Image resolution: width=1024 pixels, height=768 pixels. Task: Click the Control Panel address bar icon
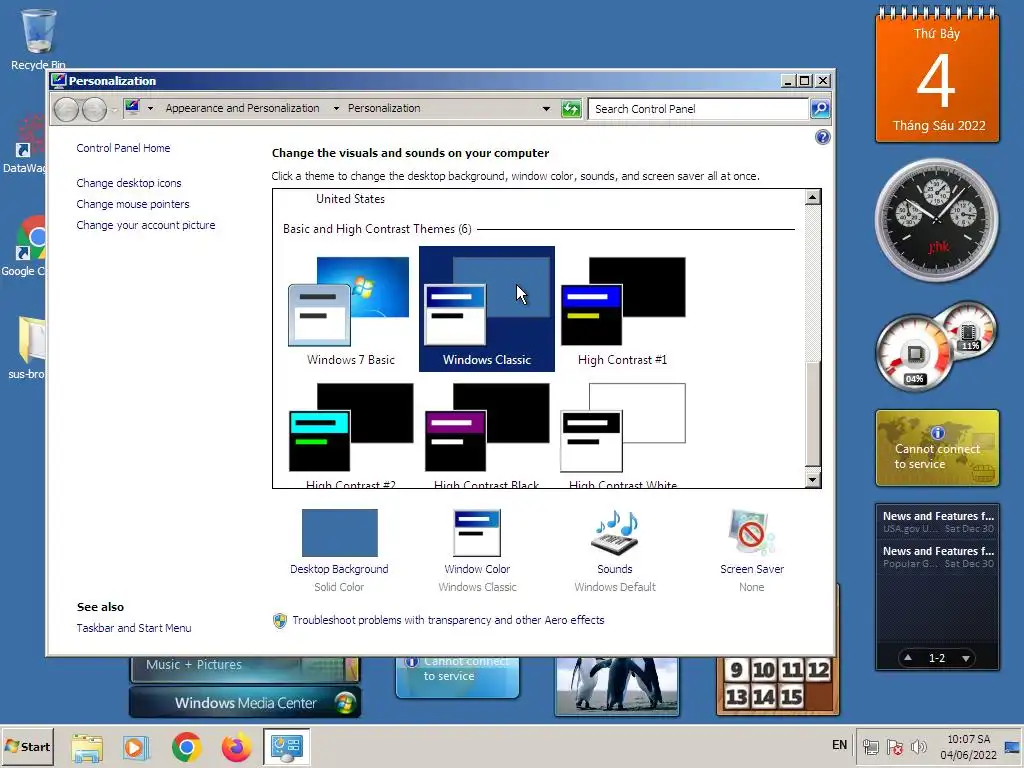click(x=133, y=108)
